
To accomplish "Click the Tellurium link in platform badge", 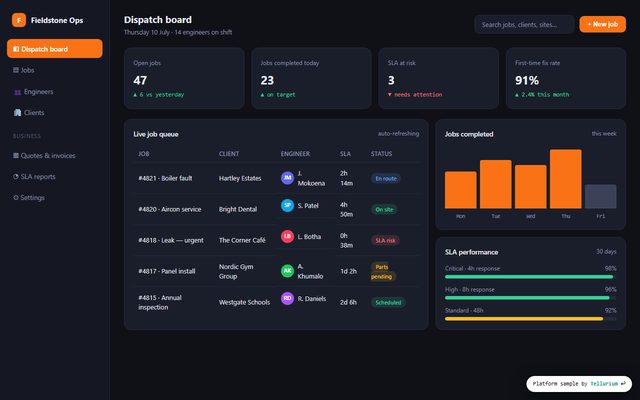I will pyautogui.click(x=604, y=384).
